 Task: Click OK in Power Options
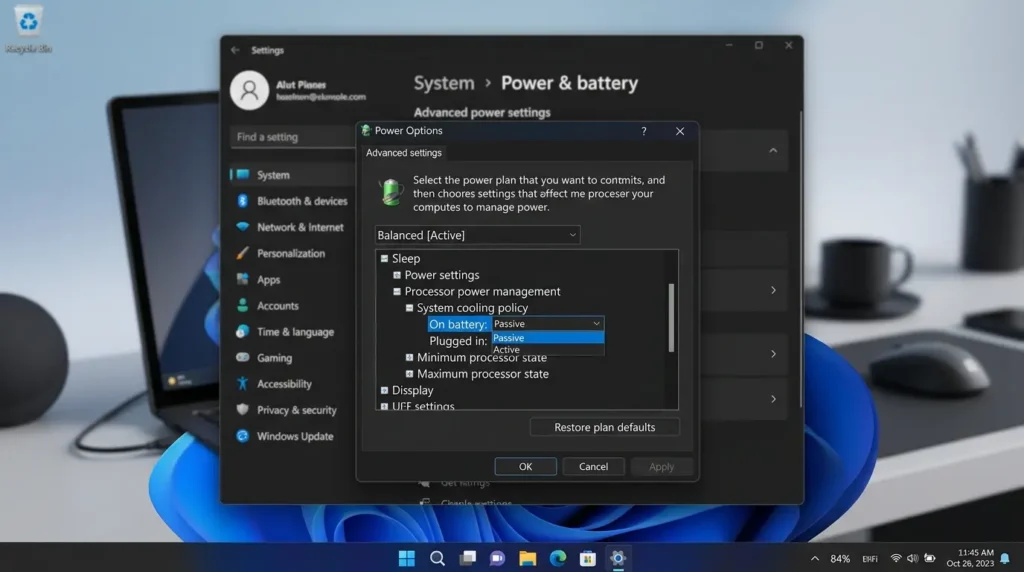coord(526,466)
